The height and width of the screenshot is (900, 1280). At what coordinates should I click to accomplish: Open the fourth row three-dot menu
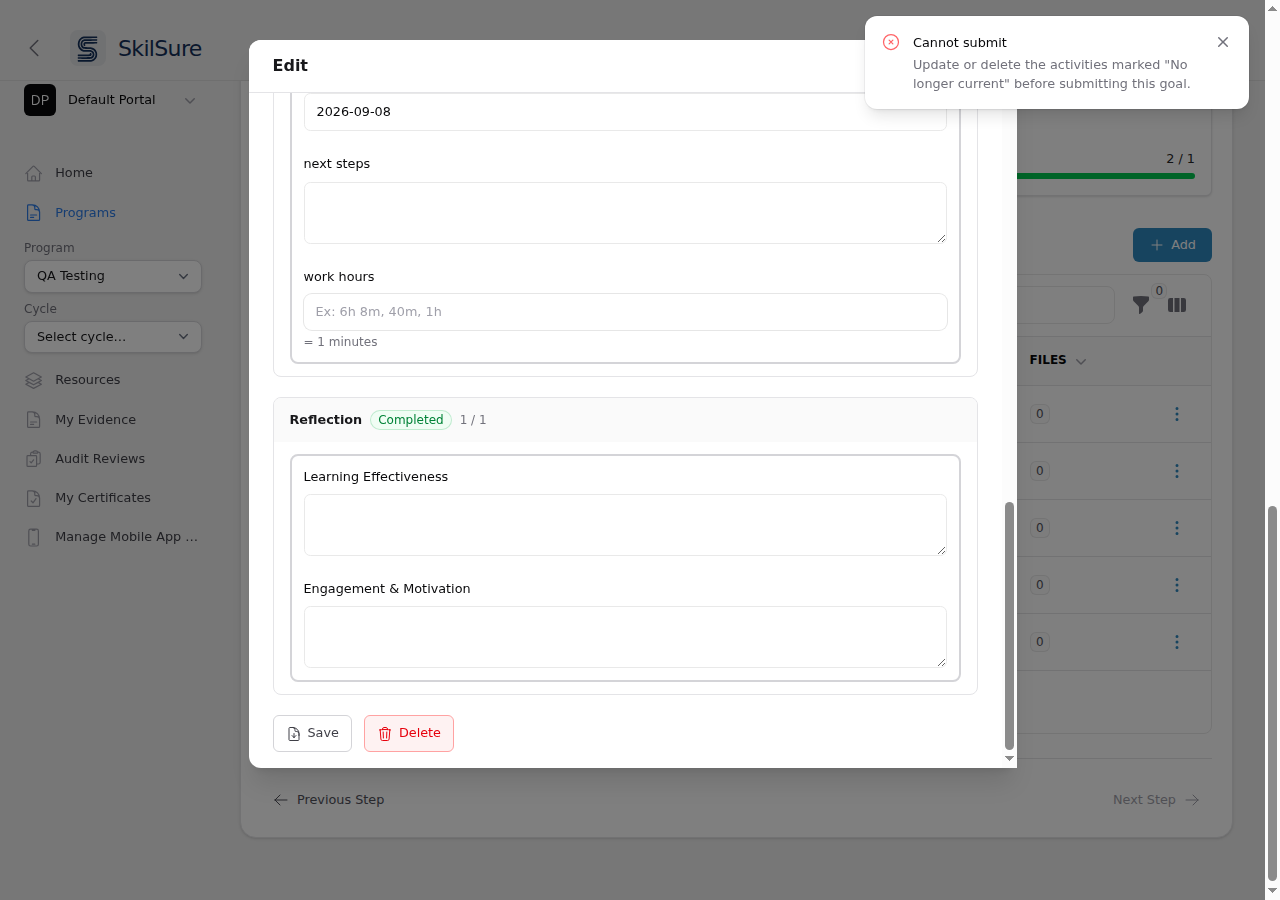1177,585
